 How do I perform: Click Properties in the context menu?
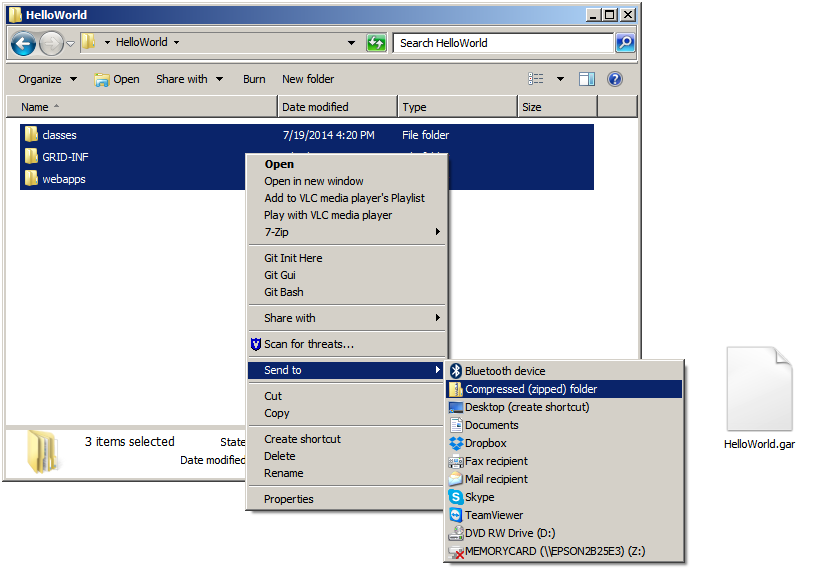pos(288,499)
